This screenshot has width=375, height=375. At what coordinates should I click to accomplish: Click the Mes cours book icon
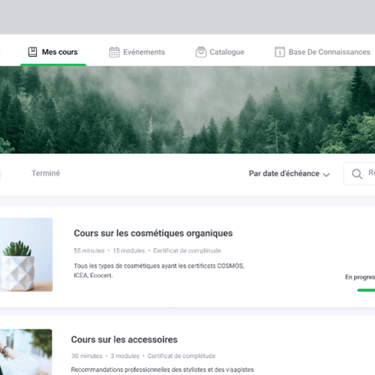tap(32, 52)
